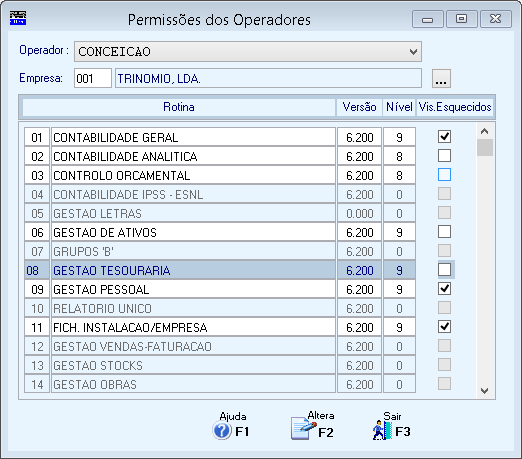Click the vertical scrollbar thumb
Image resolution: width=522 pixels, height=459 pixels.
(x=485, y=148)
